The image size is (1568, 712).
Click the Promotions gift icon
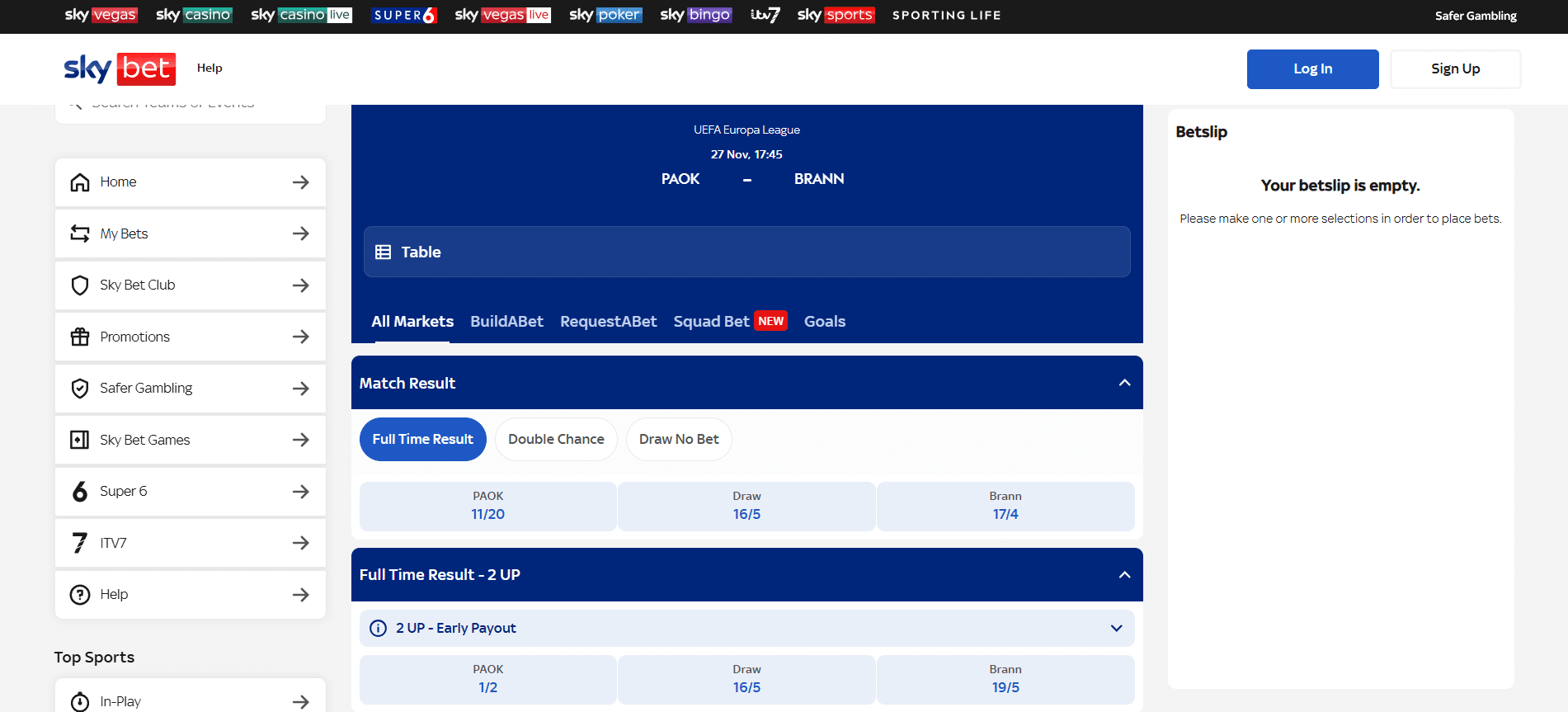[x=80, y=337]
